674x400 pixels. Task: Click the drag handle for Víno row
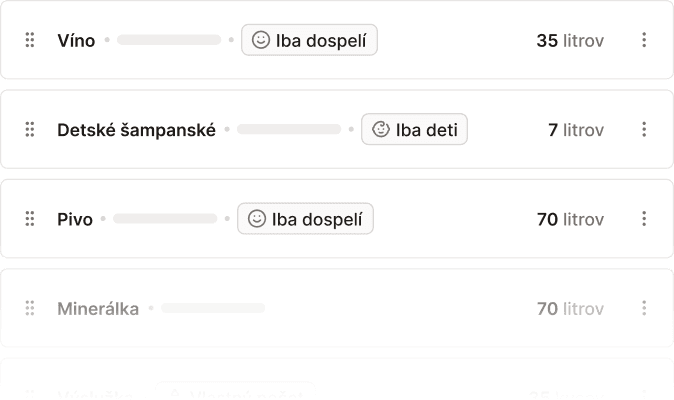[30, 40]
